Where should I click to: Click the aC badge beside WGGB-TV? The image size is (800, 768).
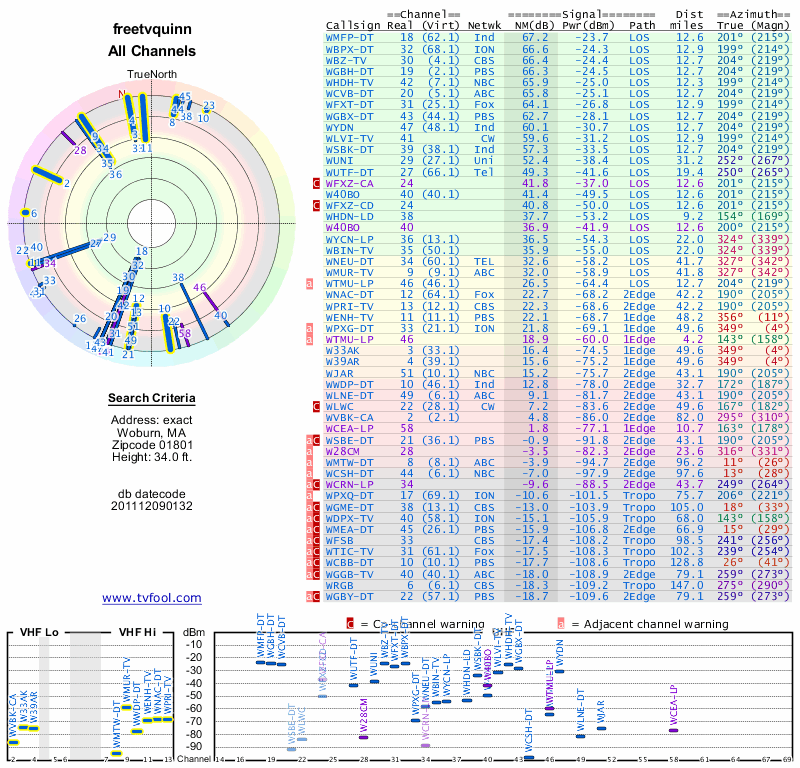[313, 574]
